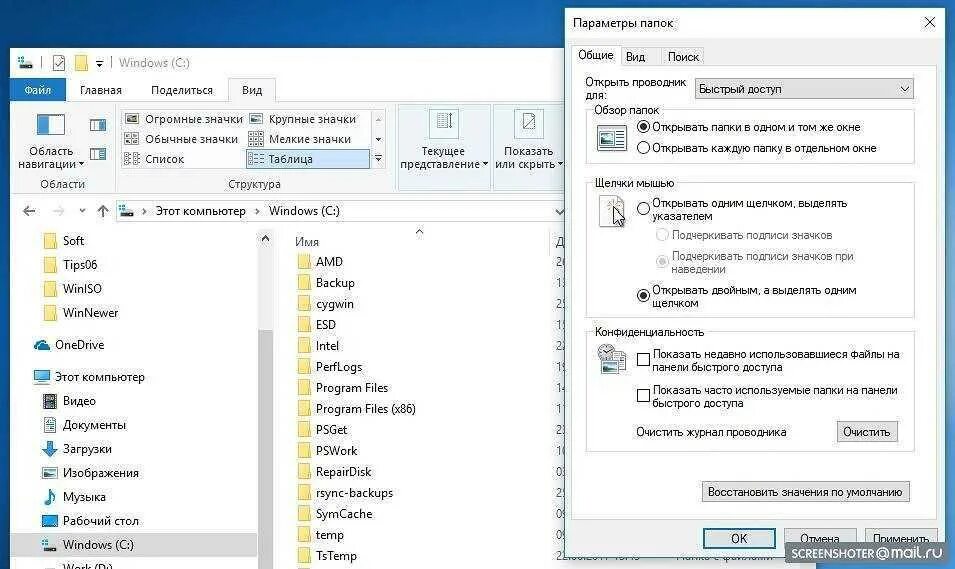The height and width of the screenshot is (569, 955).
Task: Select the Обычные значки layout
Action: tap(181, 139)
